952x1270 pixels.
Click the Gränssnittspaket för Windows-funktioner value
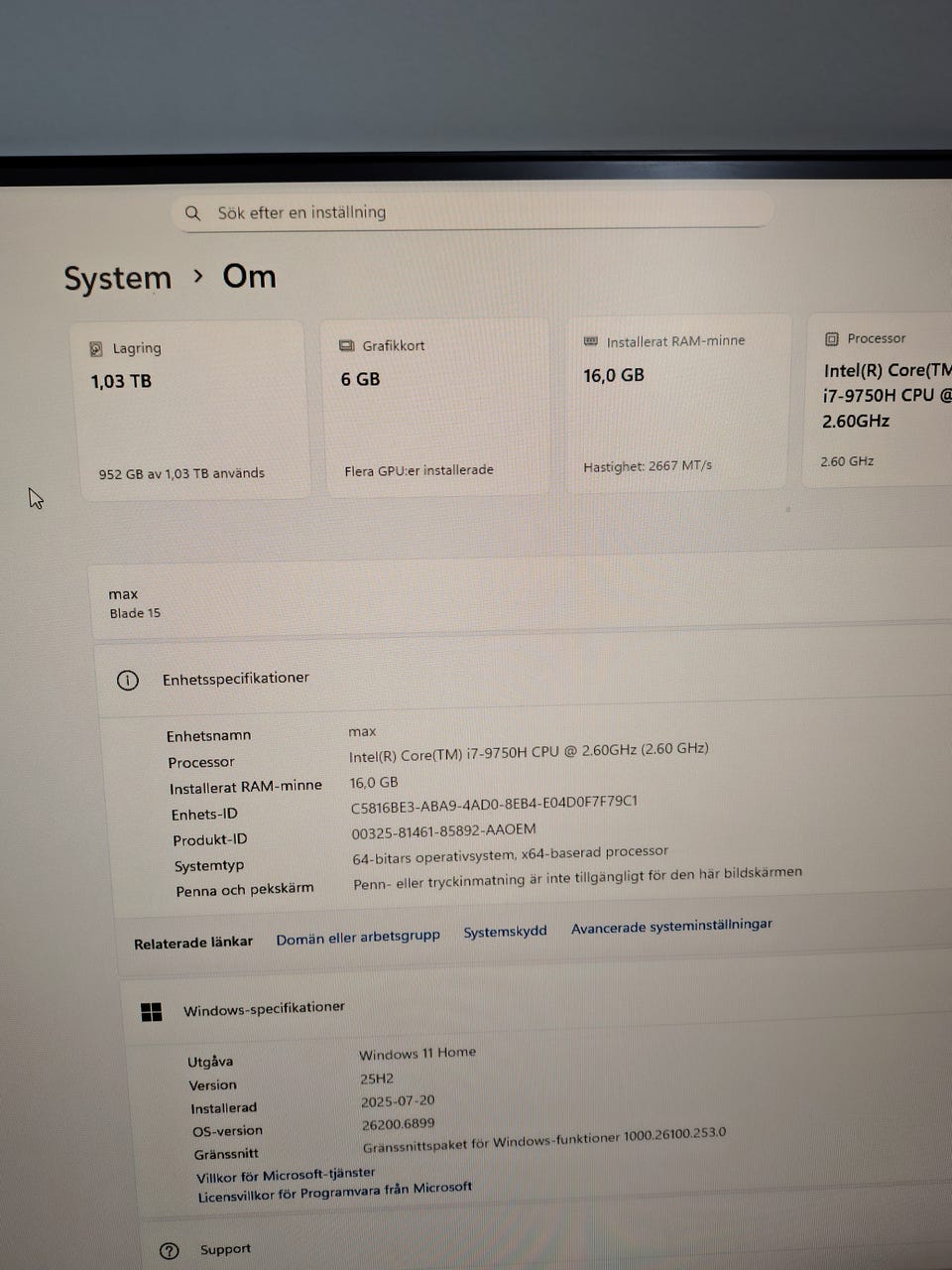pyautogui.click(x=544, y=1139)
